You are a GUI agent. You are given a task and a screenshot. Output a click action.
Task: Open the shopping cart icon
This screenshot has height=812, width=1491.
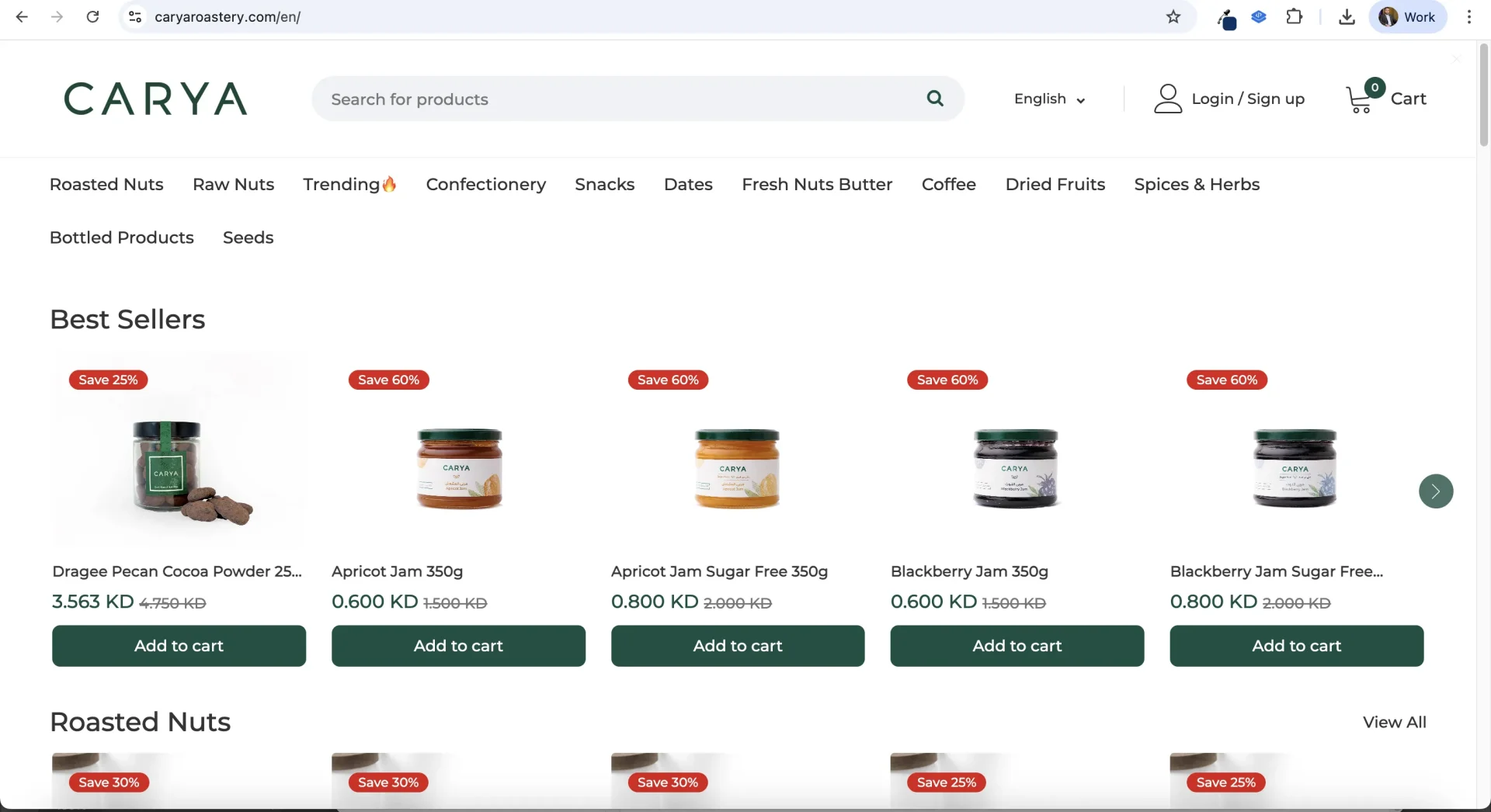tap(1360, 99)
